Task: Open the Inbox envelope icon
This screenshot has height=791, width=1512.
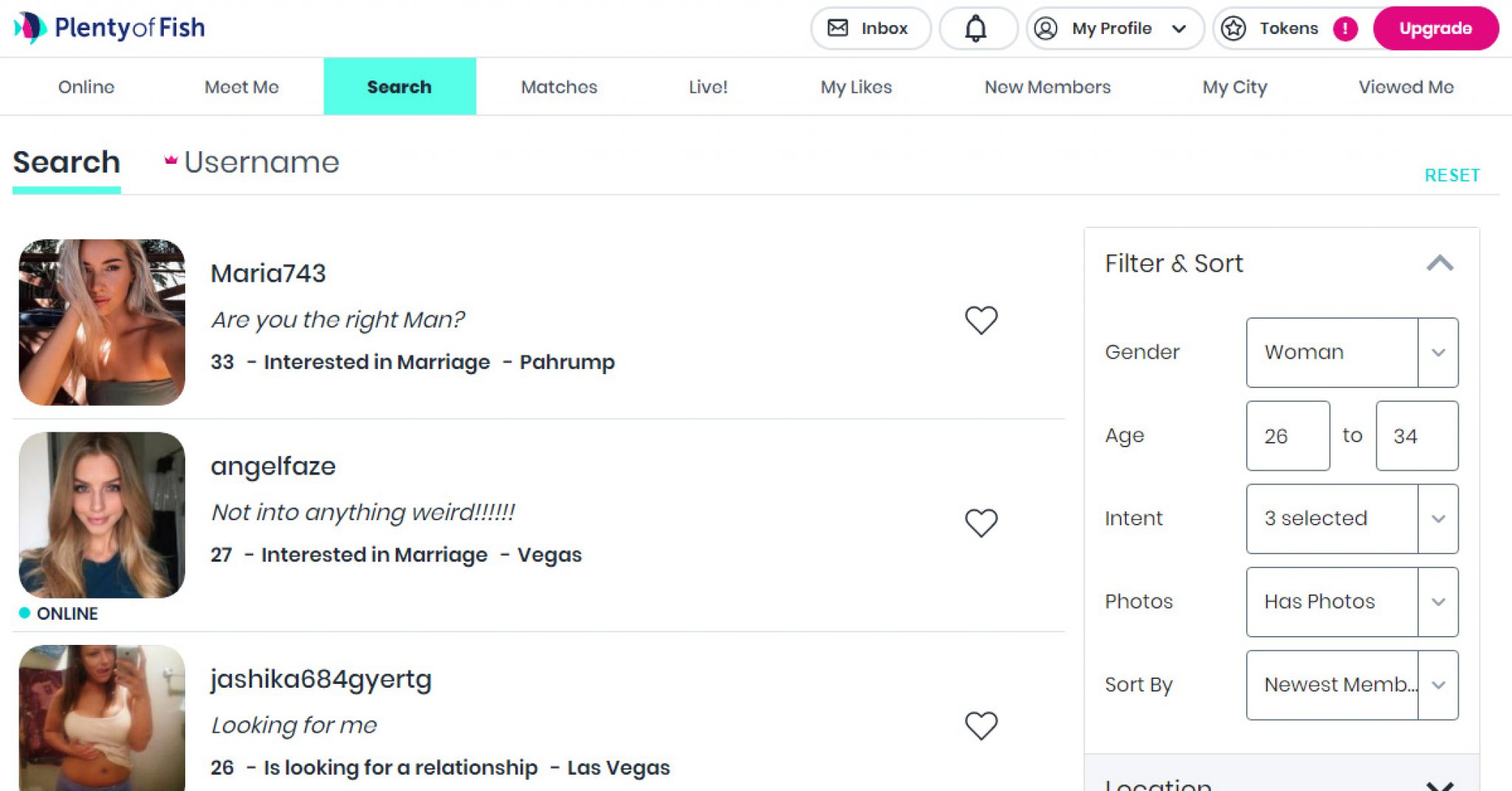Action: pos(838,28)
